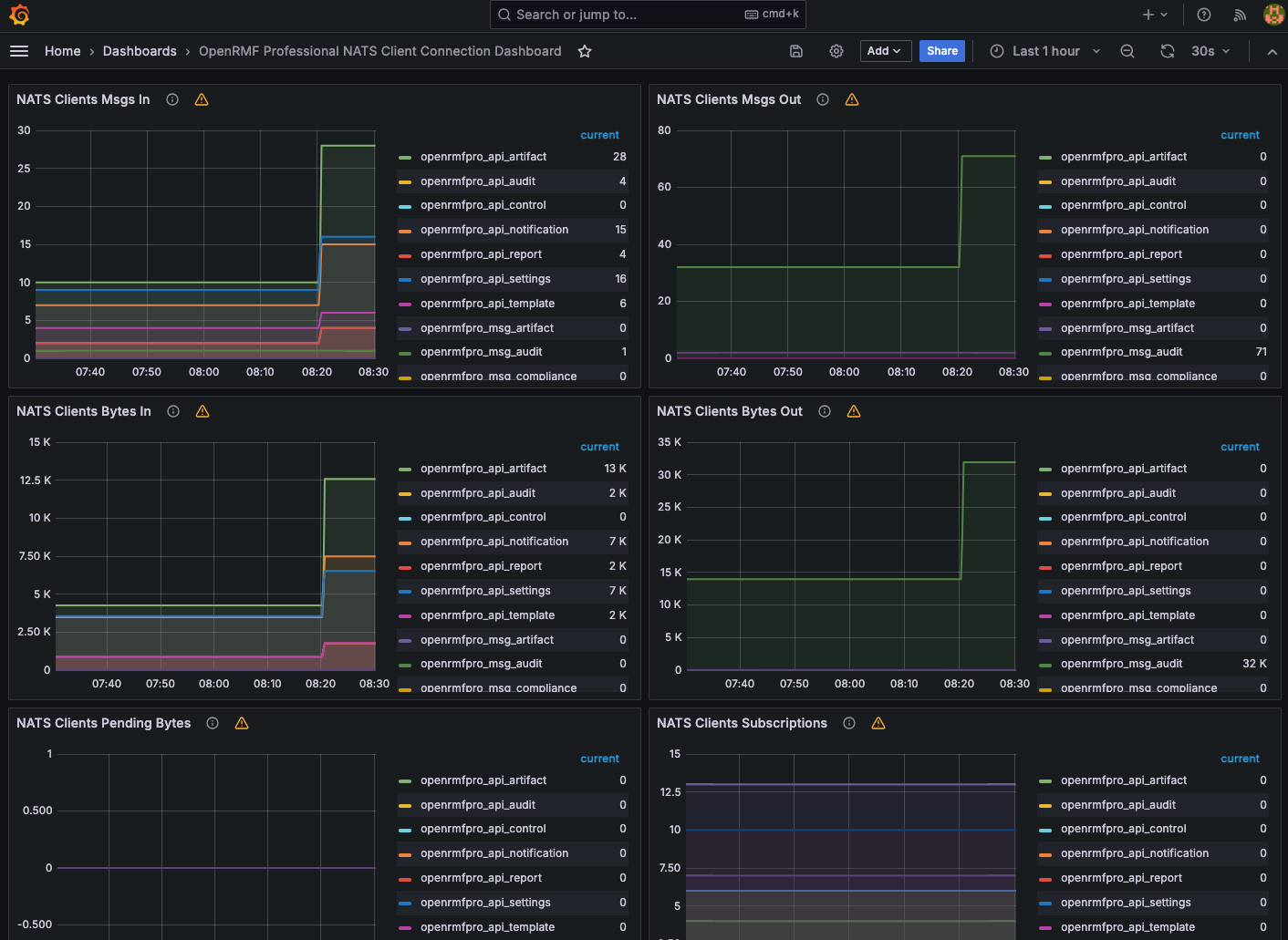
Task: Sort Msgs In legend by current
Action: click(599, 135)
